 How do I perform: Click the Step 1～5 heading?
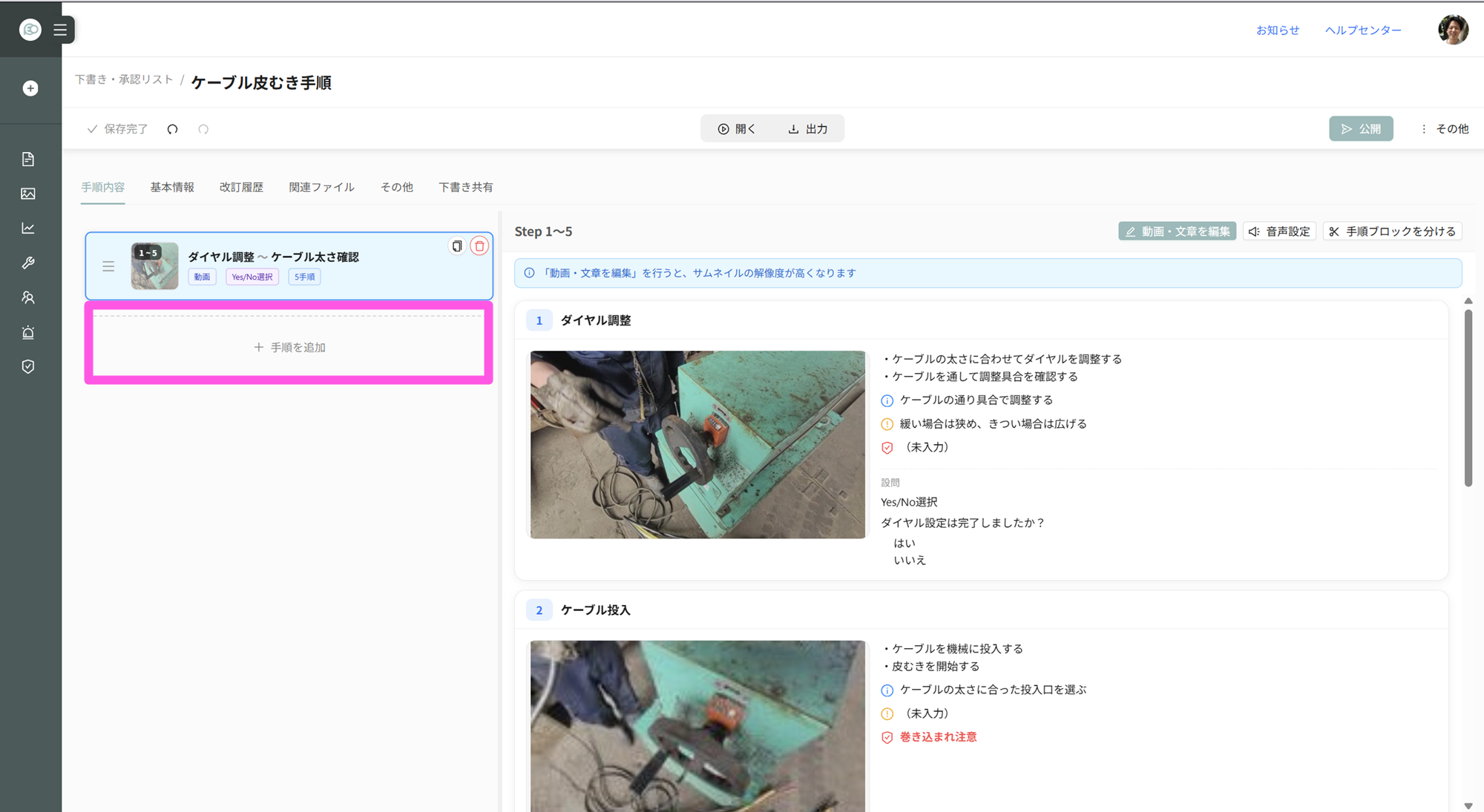(543, 231)
